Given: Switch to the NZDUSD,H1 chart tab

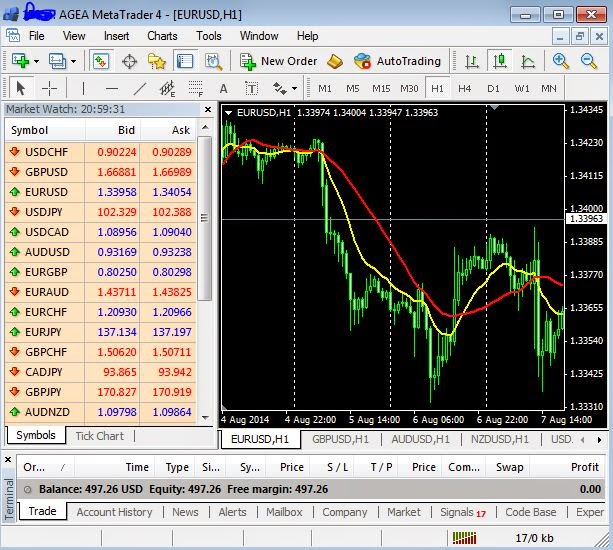Looking at the screenshot, I should tap(500, 439).
